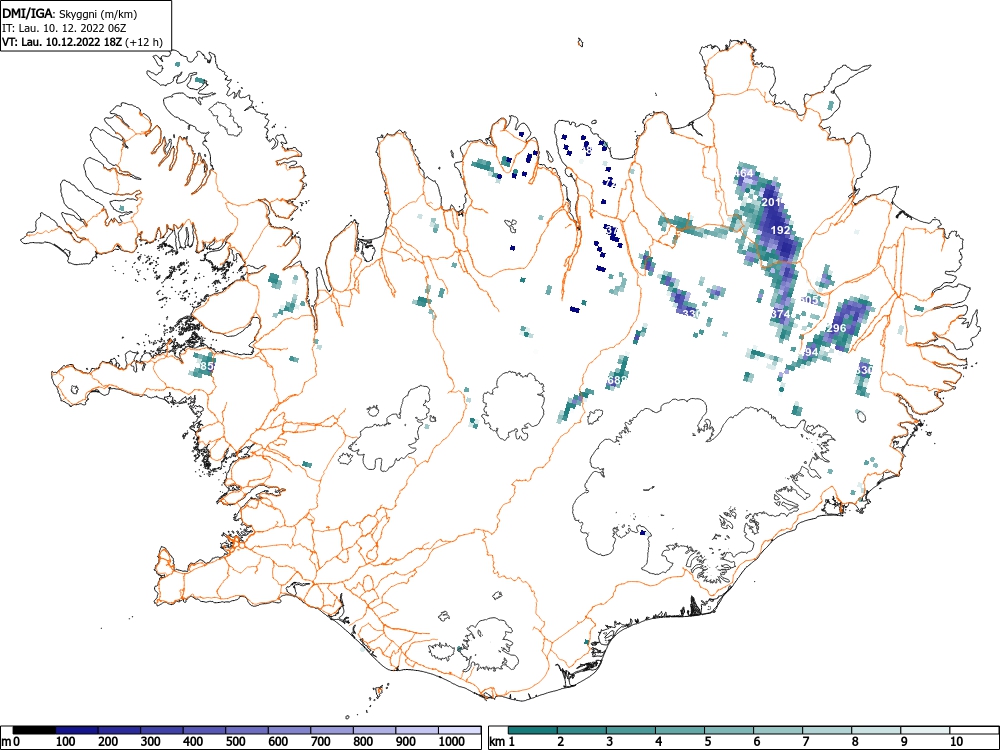Select the '3' label on the km legend
Image resolution: width=1000 pixels, height=750 pixels.
[610, 742]
